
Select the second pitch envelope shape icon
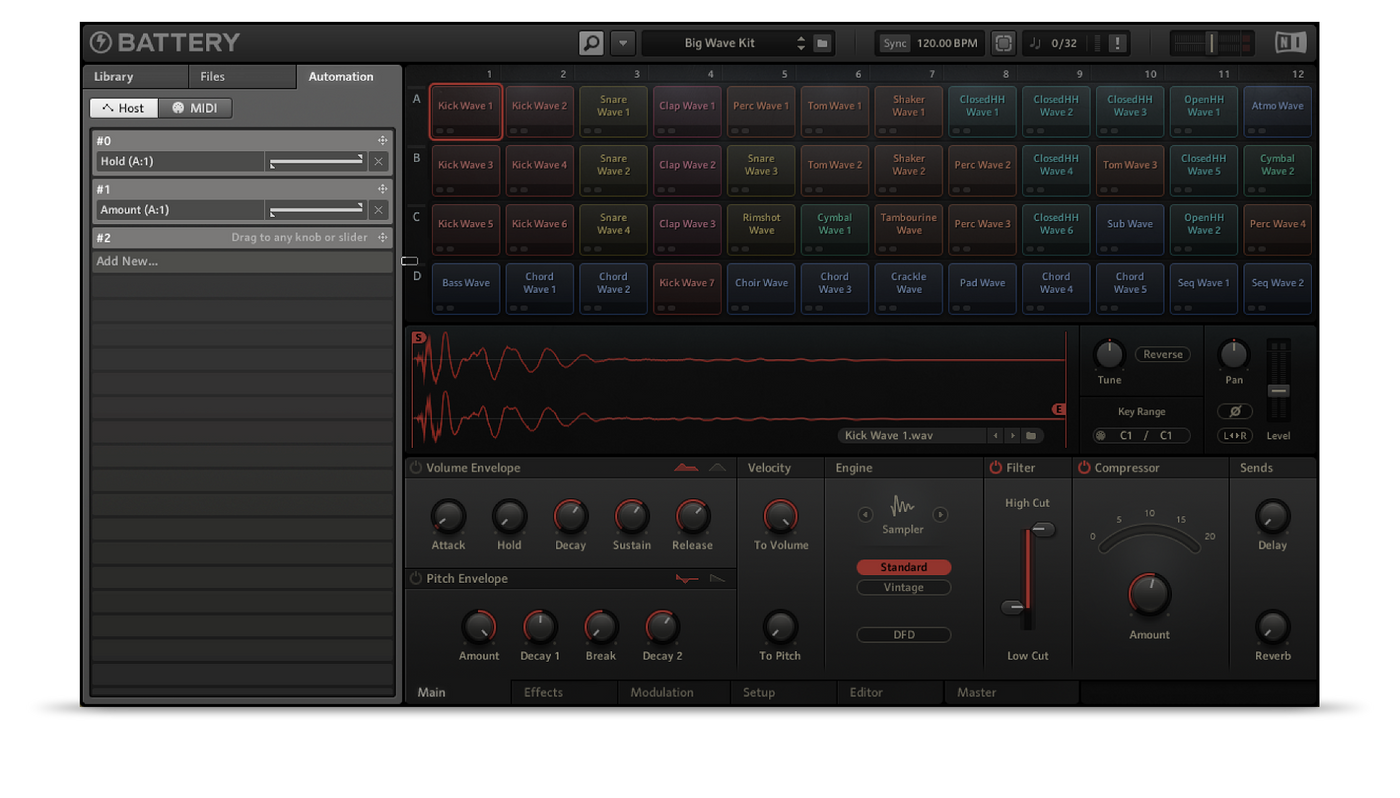pos(718,578)
